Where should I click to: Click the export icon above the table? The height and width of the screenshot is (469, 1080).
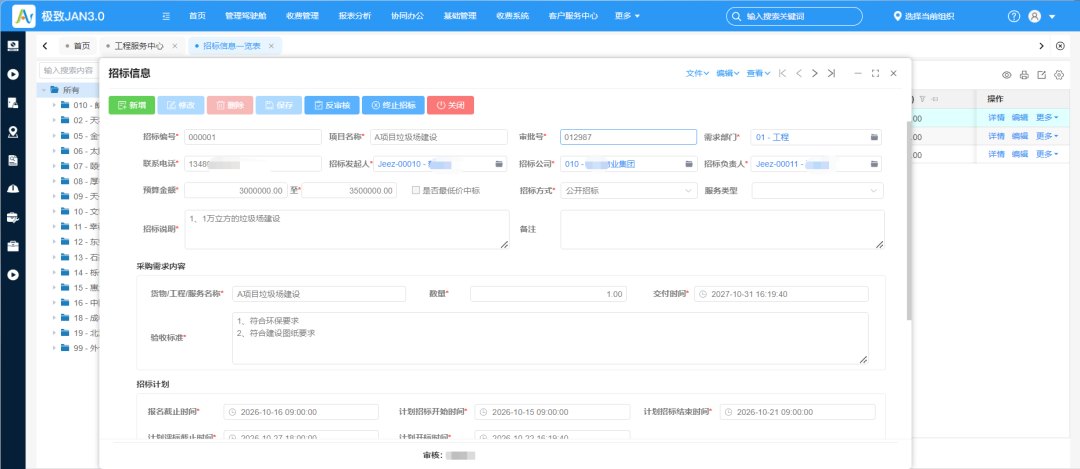1041,75
